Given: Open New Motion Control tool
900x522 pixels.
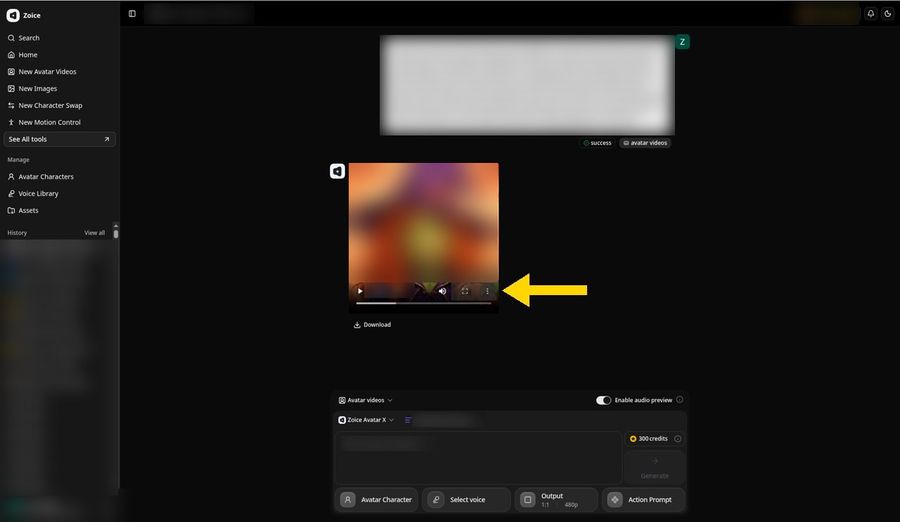Looking at the screenshot, I should [x=44, y=122].
